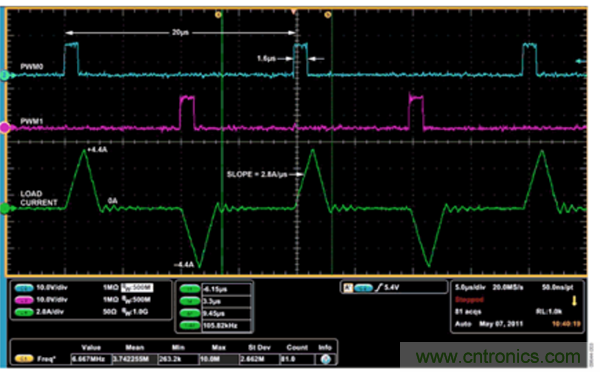The height and width of the screenshot is (372, 600).
Task: Click the magenta channel badge in the vertical readout
Action: [x=24, y=300]
